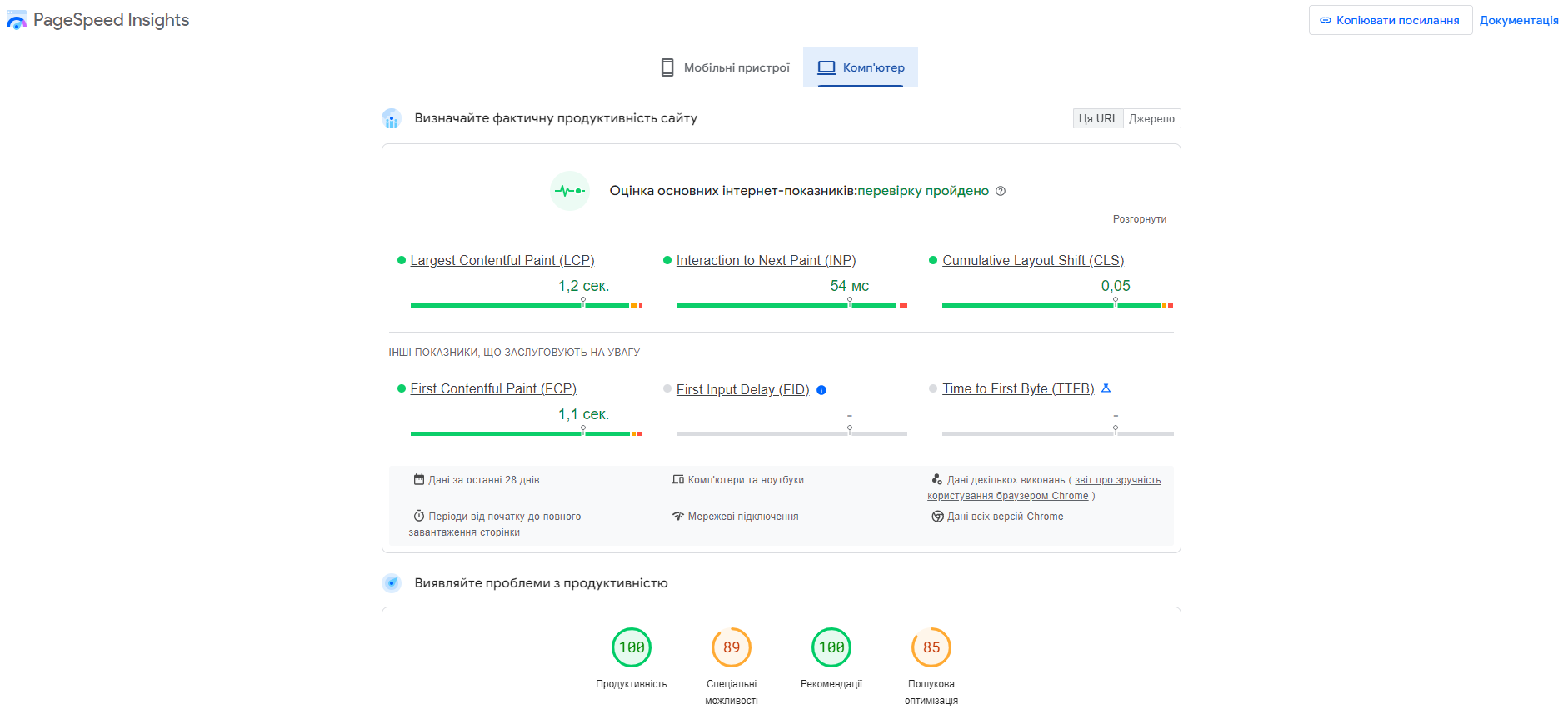The image size is (1568, 710).
Task: Click the Chrome icon by Дані всіх версій Chrome
Action: tap(937, 517)
